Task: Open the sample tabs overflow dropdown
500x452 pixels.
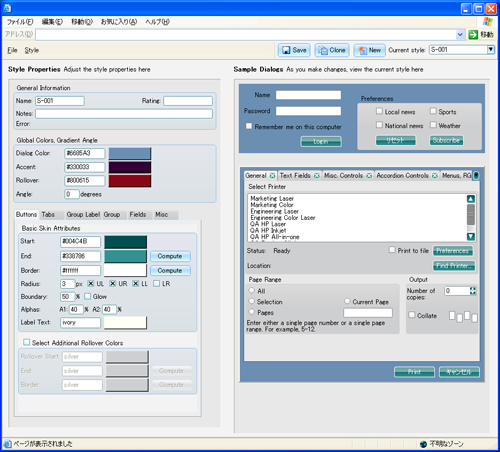Action: [476, 175]
